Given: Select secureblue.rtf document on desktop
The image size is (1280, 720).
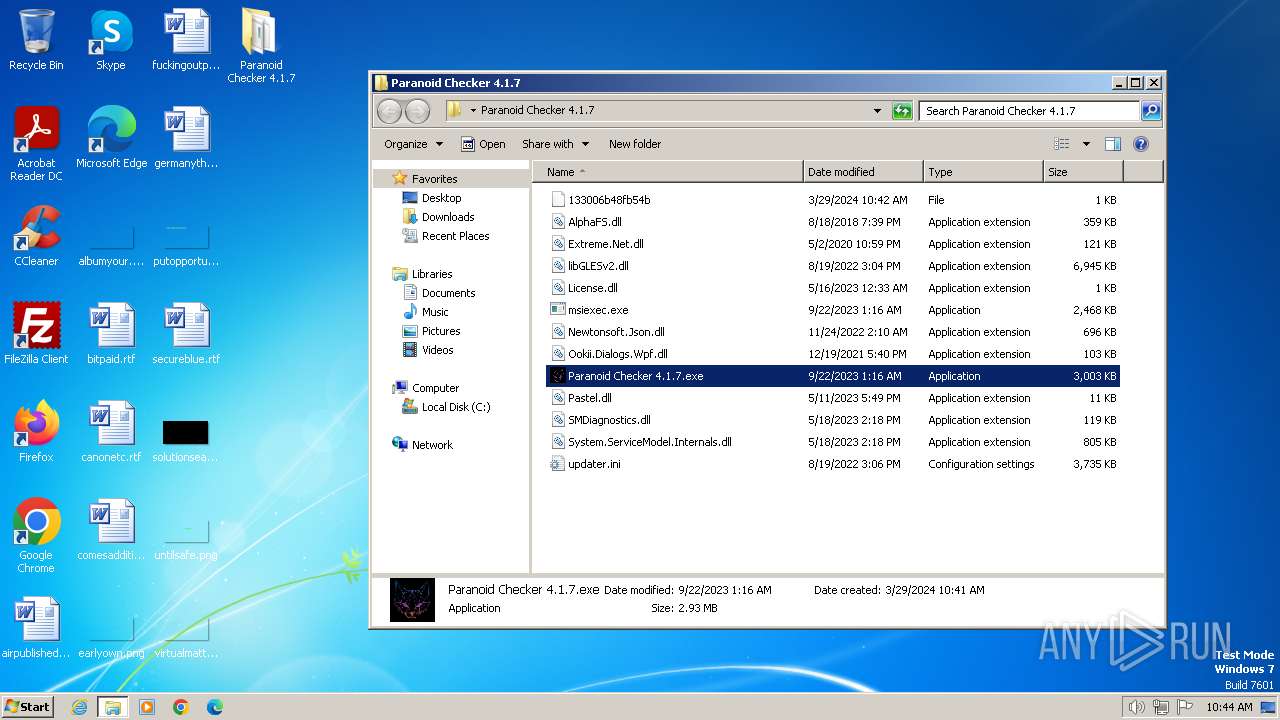Looking at the screenshot, I should click(x=186, y=334).
